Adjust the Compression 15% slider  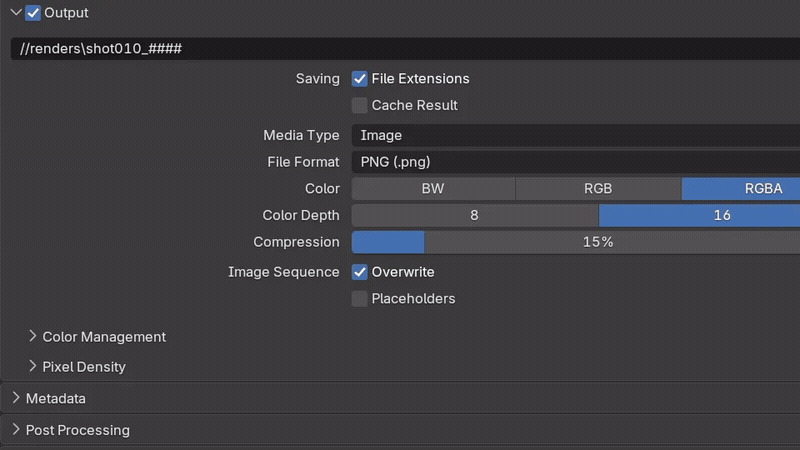pos(576,242)
